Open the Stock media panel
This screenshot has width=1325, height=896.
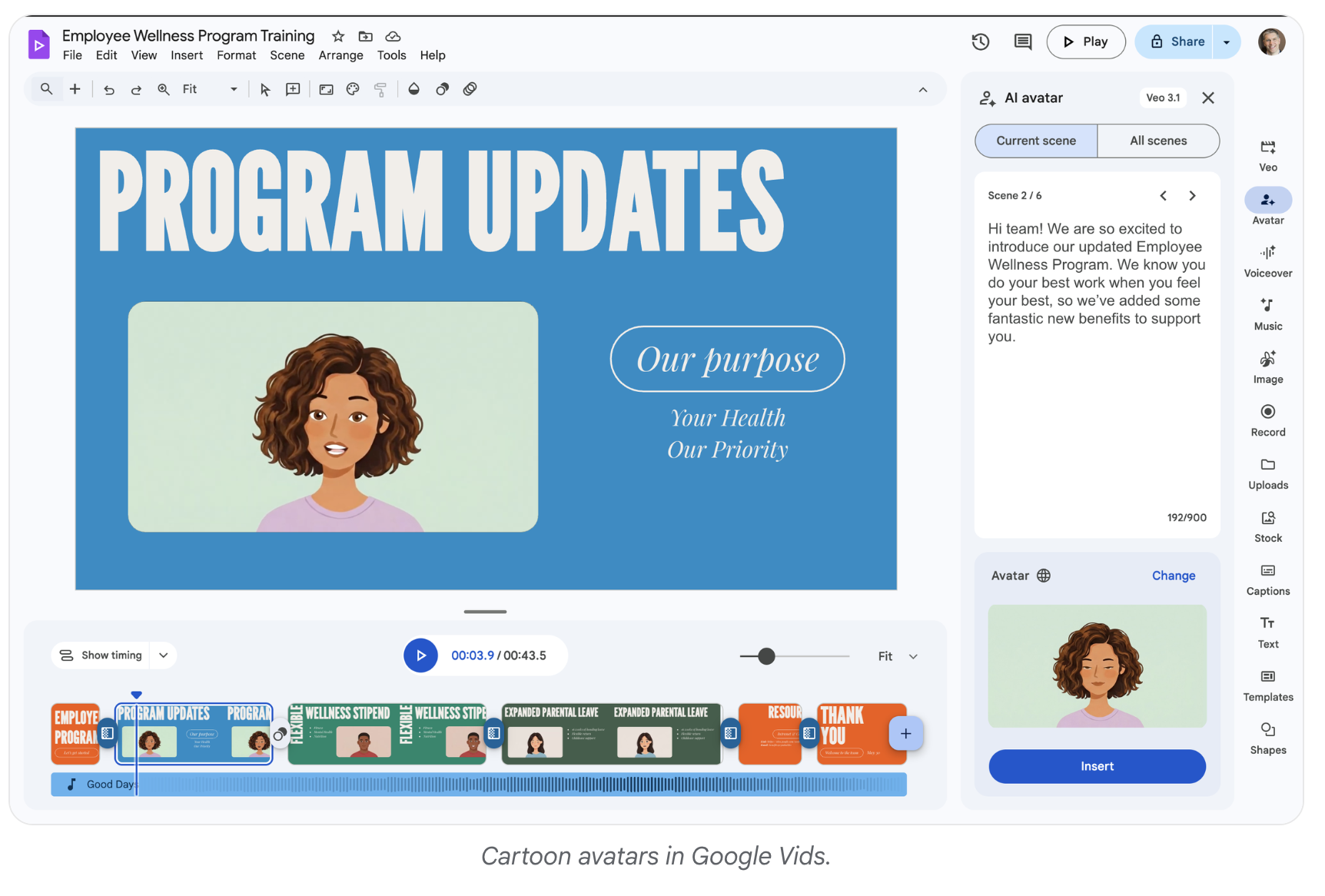point(1267,526)
